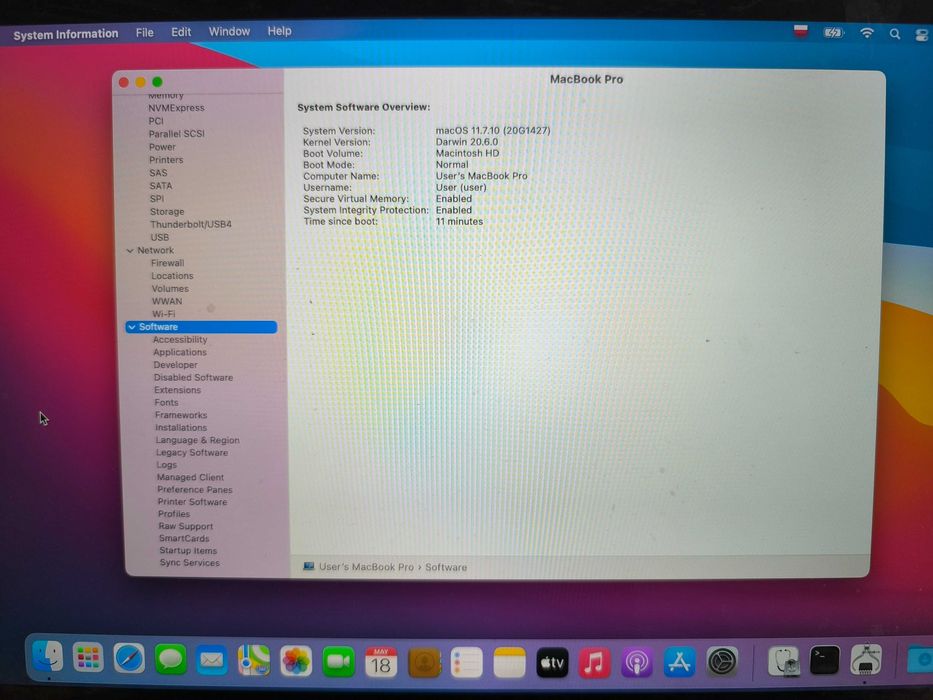Open Terminal from the Dock

click(825, 660)
